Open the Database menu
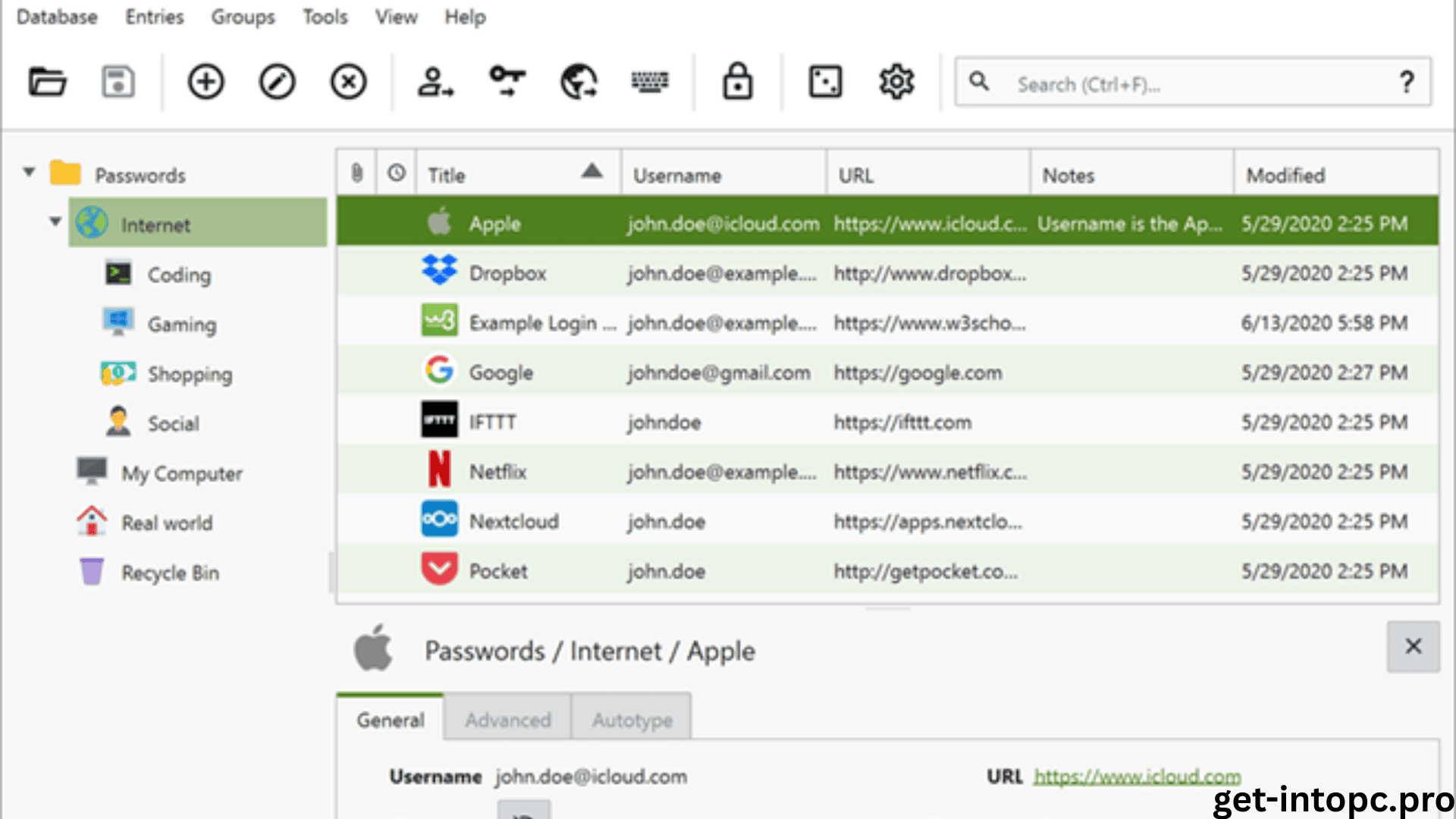This screenshot has height=819, width=1456. [x=57, y=17]
